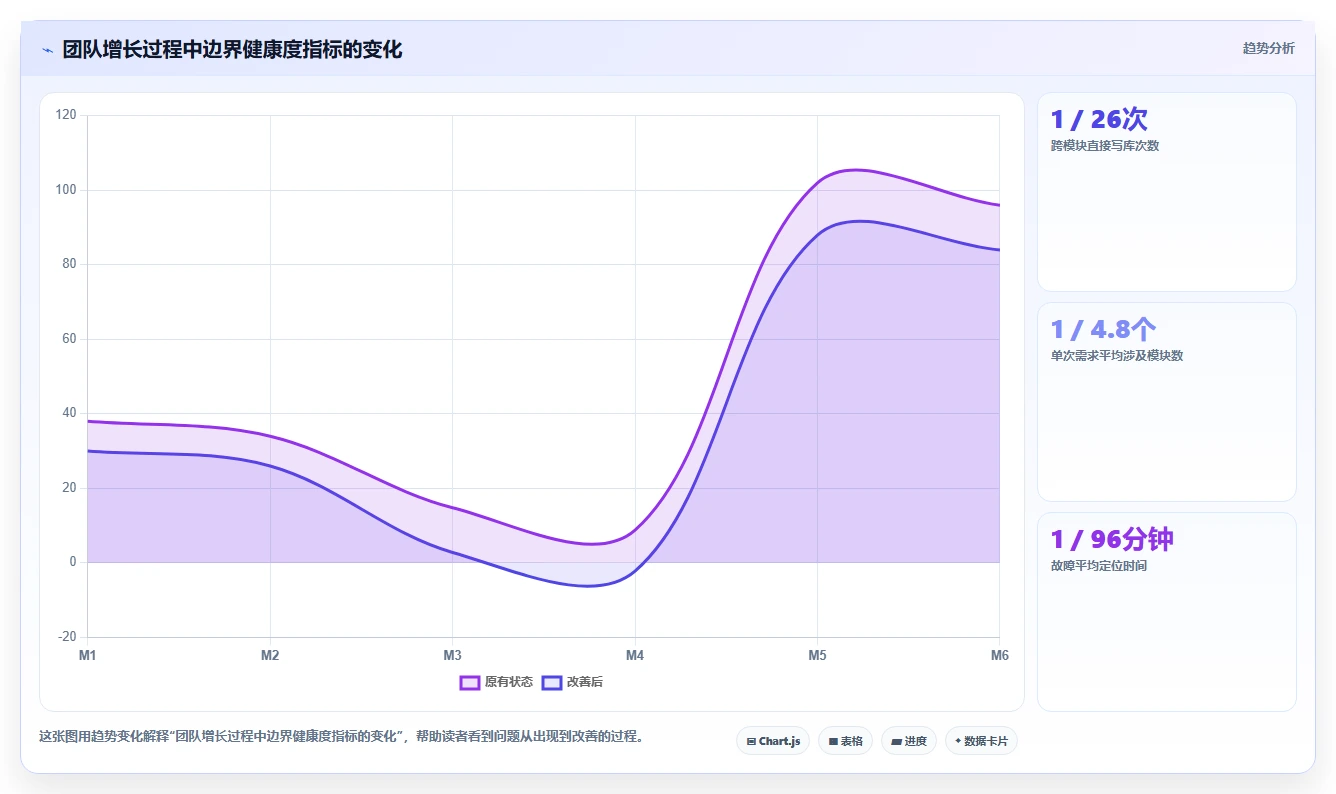Click the M1 axis label
The image size is (1336, 794).
click(x=88, y=656)
